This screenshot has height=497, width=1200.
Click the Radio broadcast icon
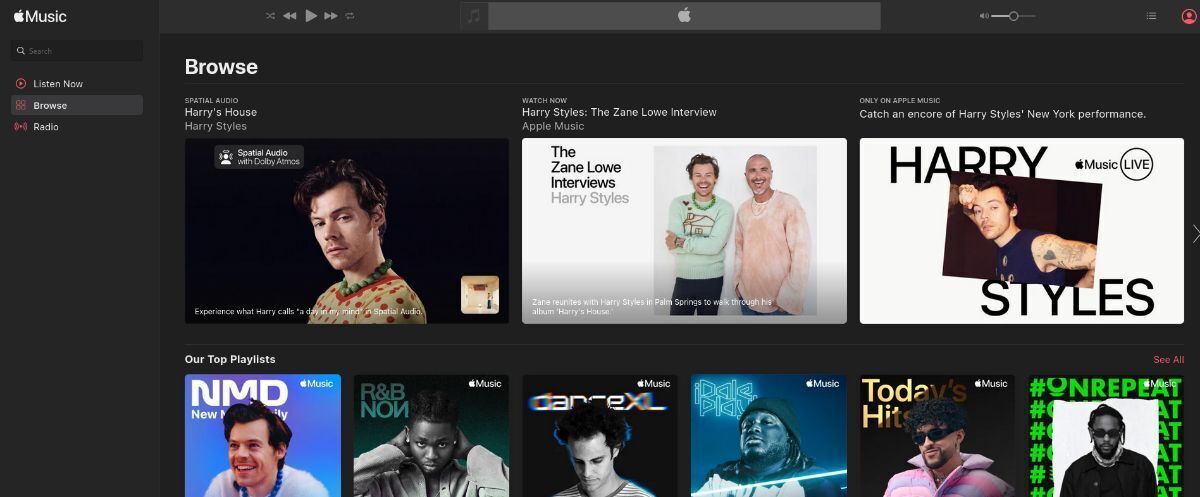(x=21, y=127)
